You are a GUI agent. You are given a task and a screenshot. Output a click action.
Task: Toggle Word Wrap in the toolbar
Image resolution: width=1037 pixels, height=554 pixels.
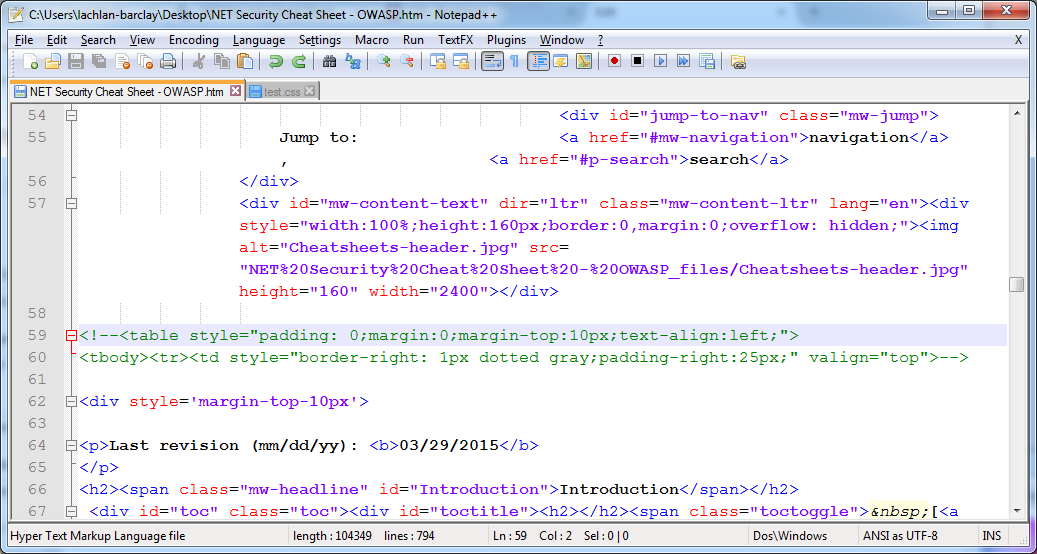coord(492,61)
